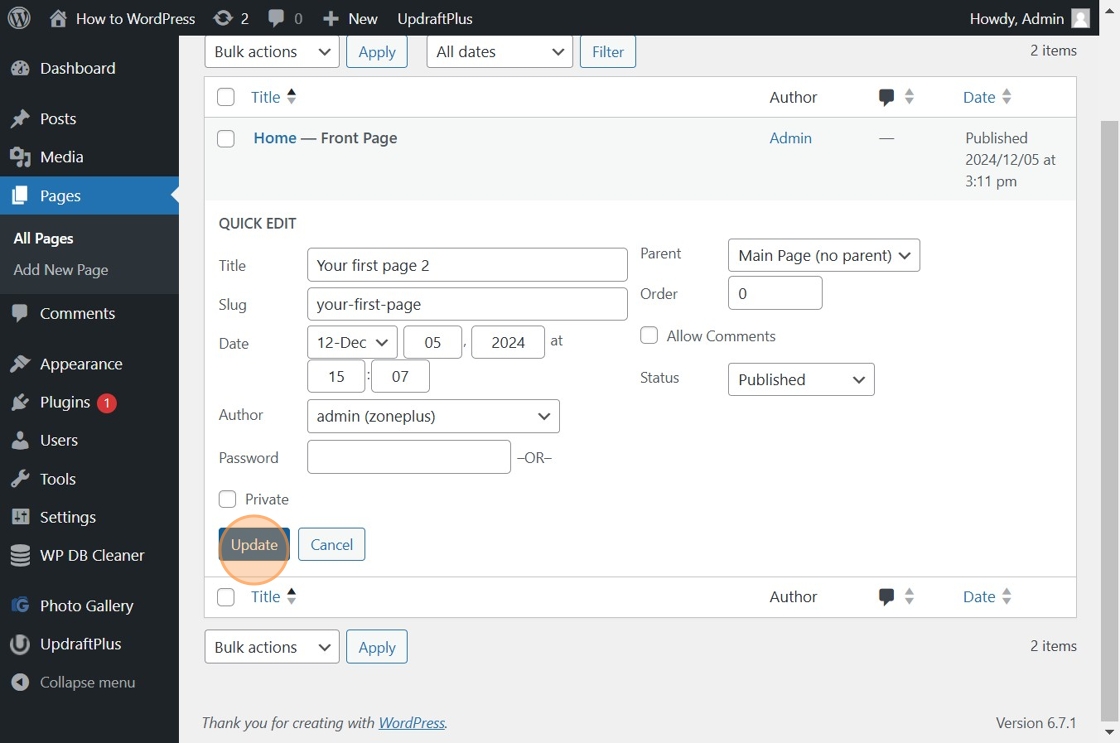
Task: Check the select-all box in table footer
Action: click(x=226, y=597)
